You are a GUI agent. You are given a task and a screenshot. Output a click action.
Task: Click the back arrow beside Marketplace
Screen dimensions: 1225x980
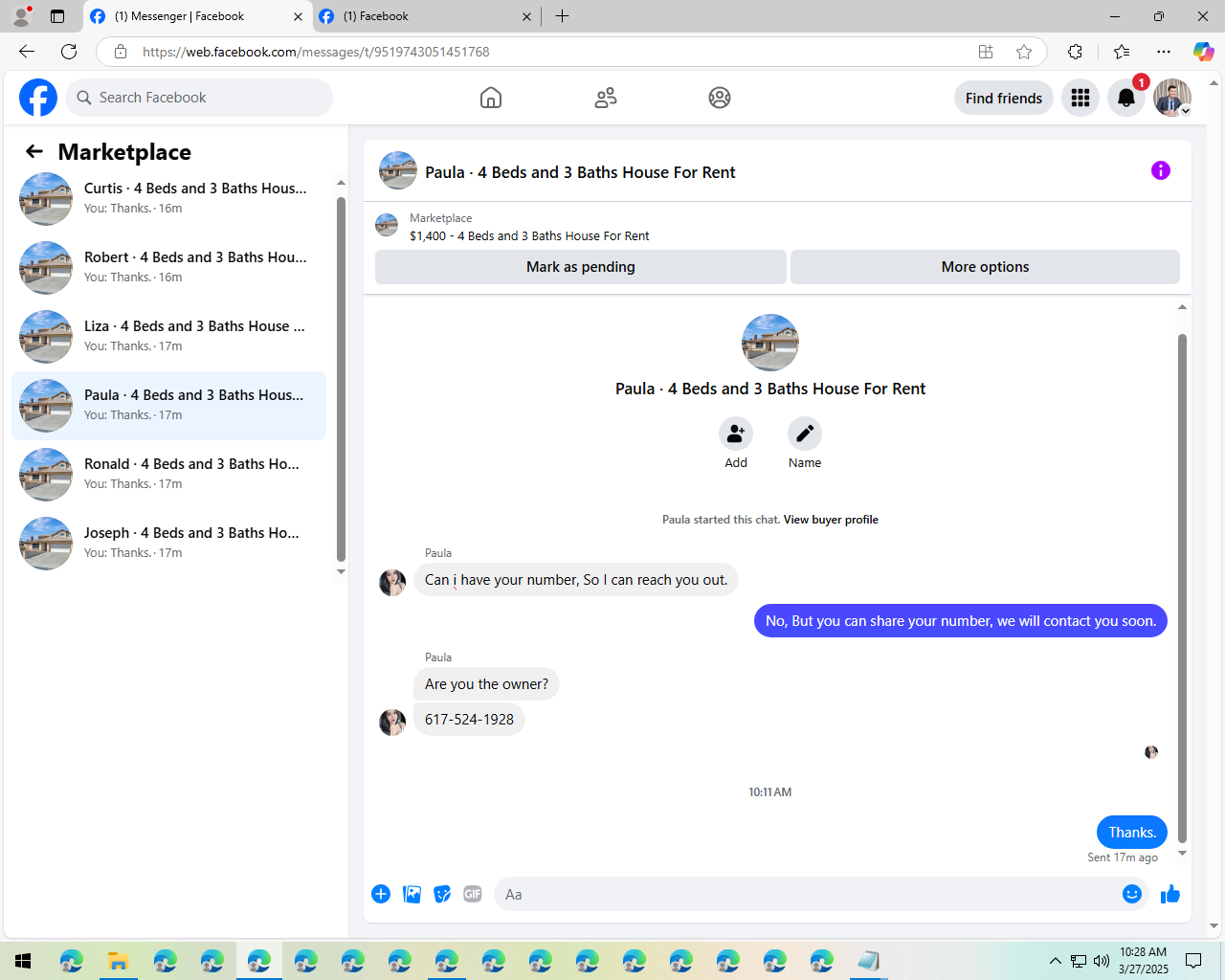34,151
